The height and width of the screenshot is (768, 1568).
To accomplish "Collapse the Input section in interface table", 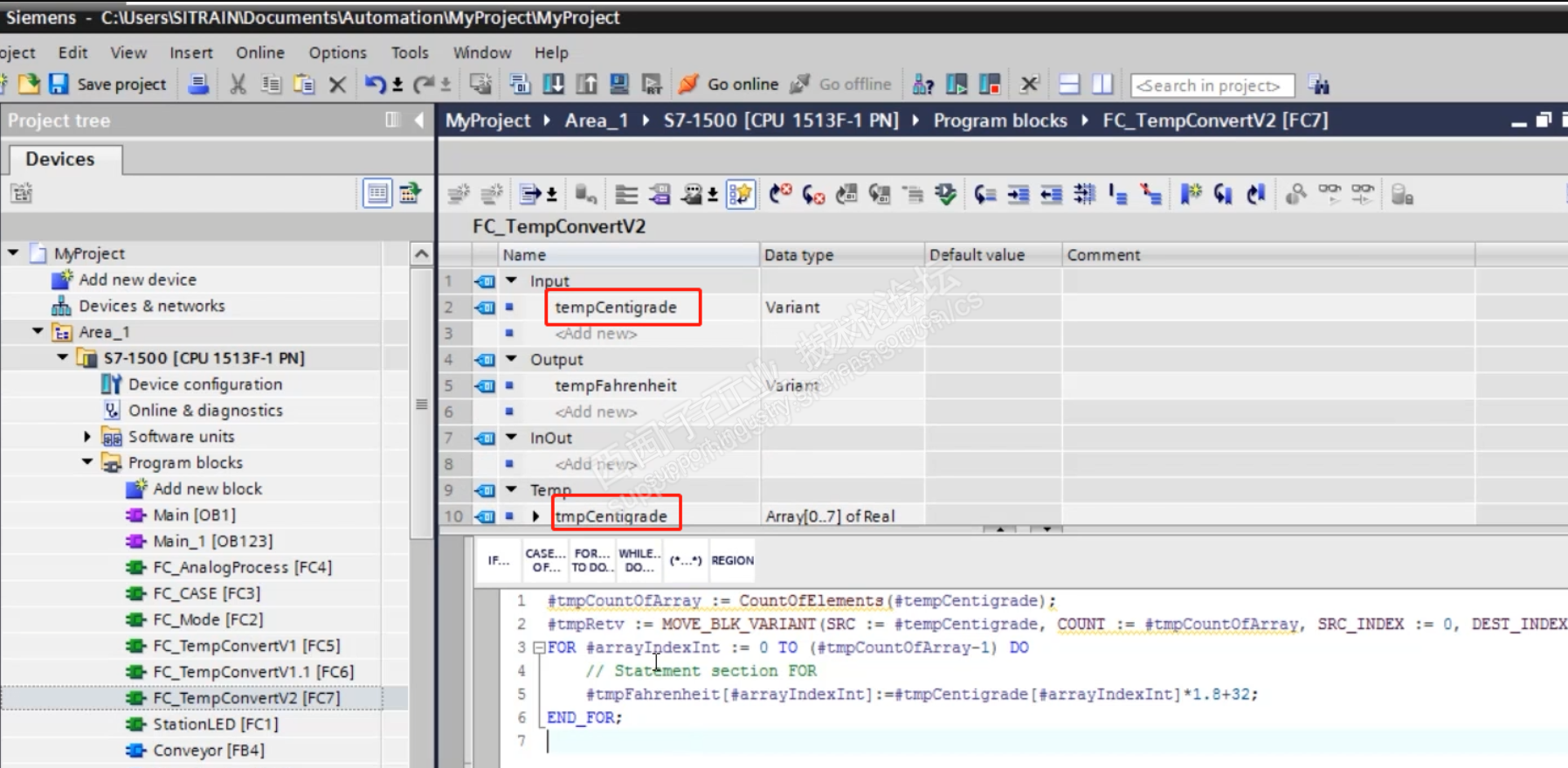I will pos(512,280).
